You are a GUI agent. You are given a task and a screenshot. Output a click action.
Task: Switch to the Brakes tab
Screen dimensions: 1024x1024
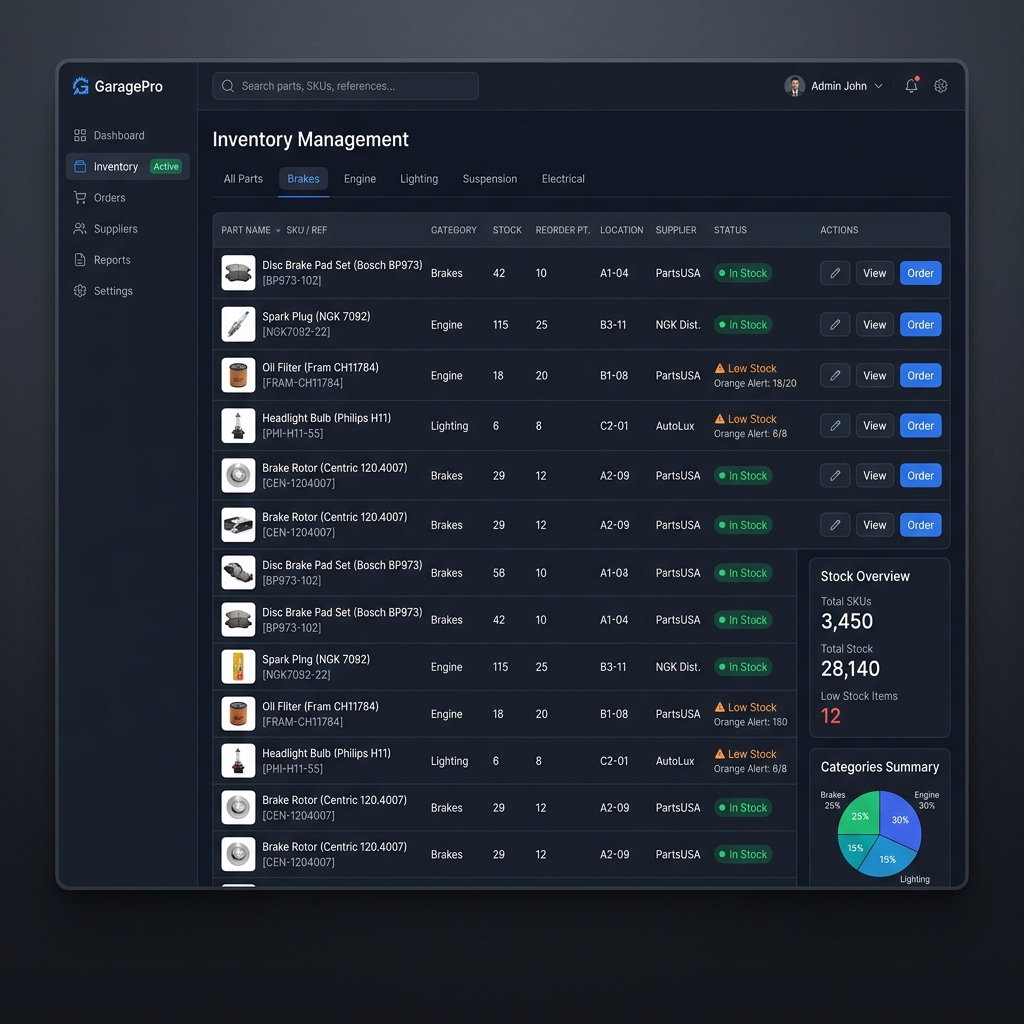(x=303, y=179)
